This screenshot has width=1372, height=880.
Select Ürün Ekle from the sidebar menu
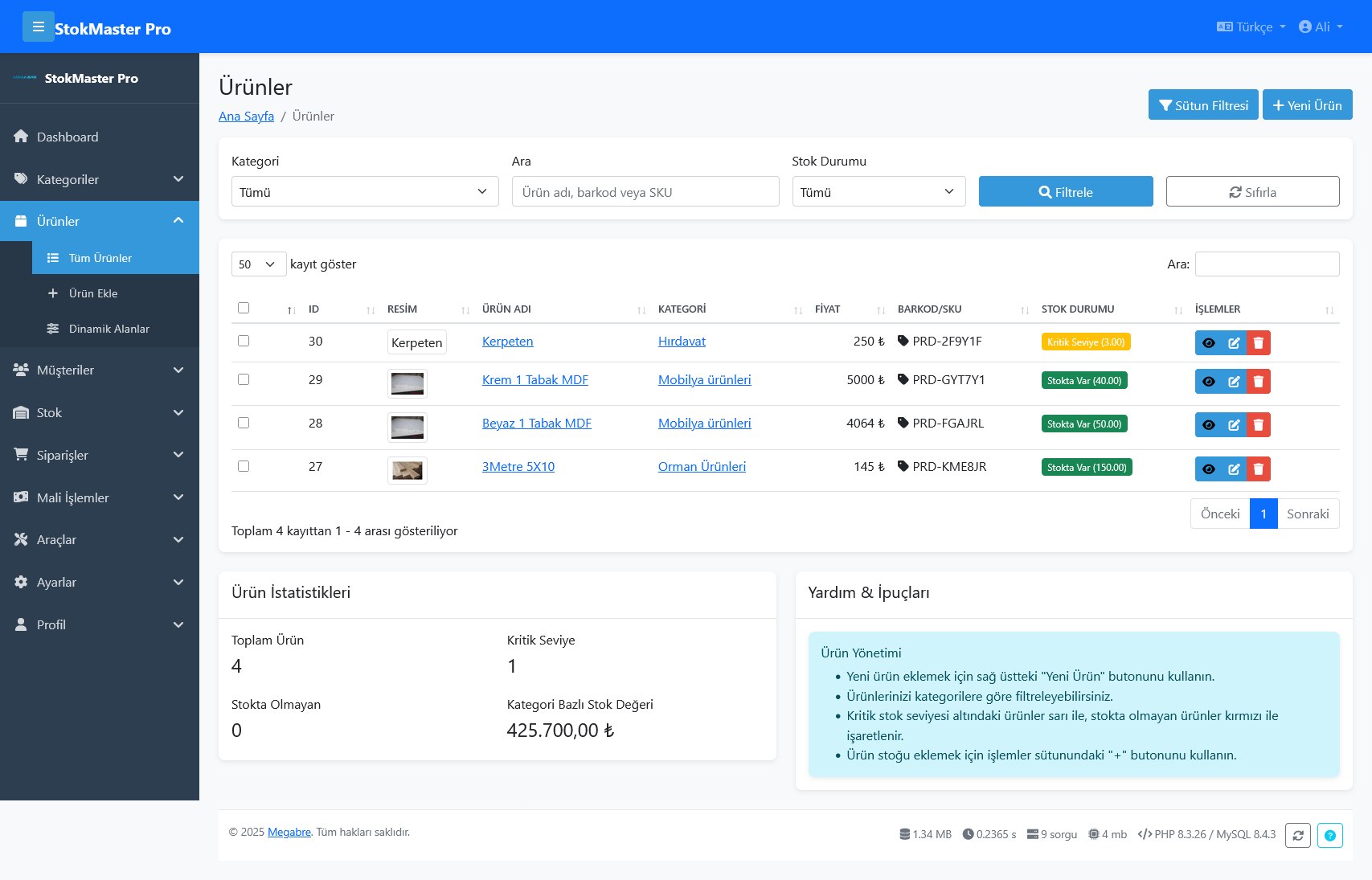pos(92,293)
